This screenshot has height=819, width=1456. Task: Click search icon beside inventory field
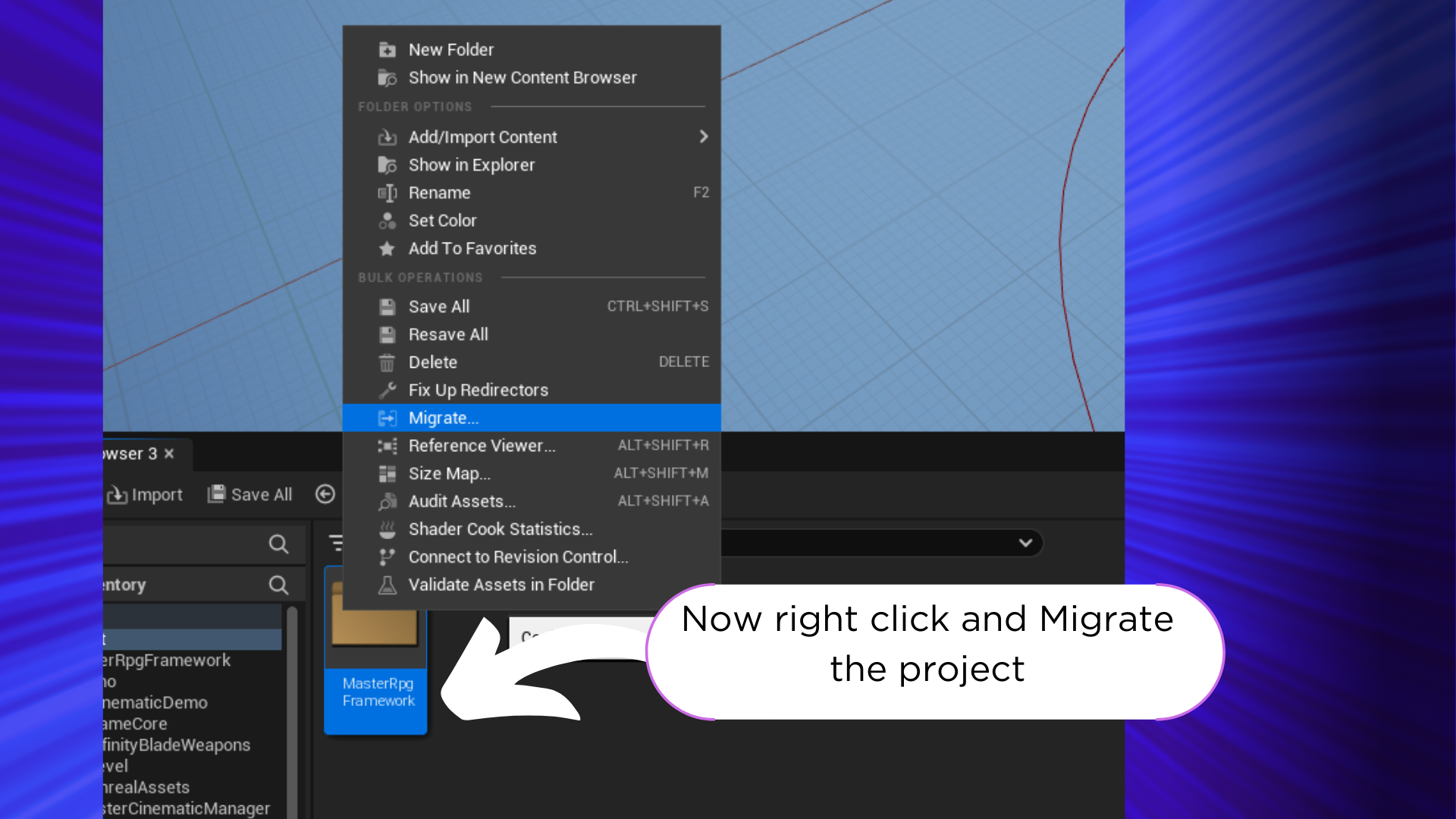[x=279, y=585]
